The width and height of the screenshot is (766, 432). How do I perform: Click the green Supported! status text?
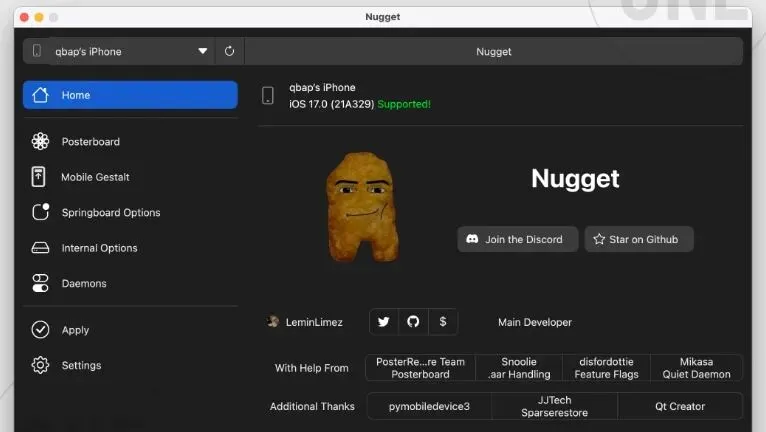pyautogui.click(x=404, y=104)
